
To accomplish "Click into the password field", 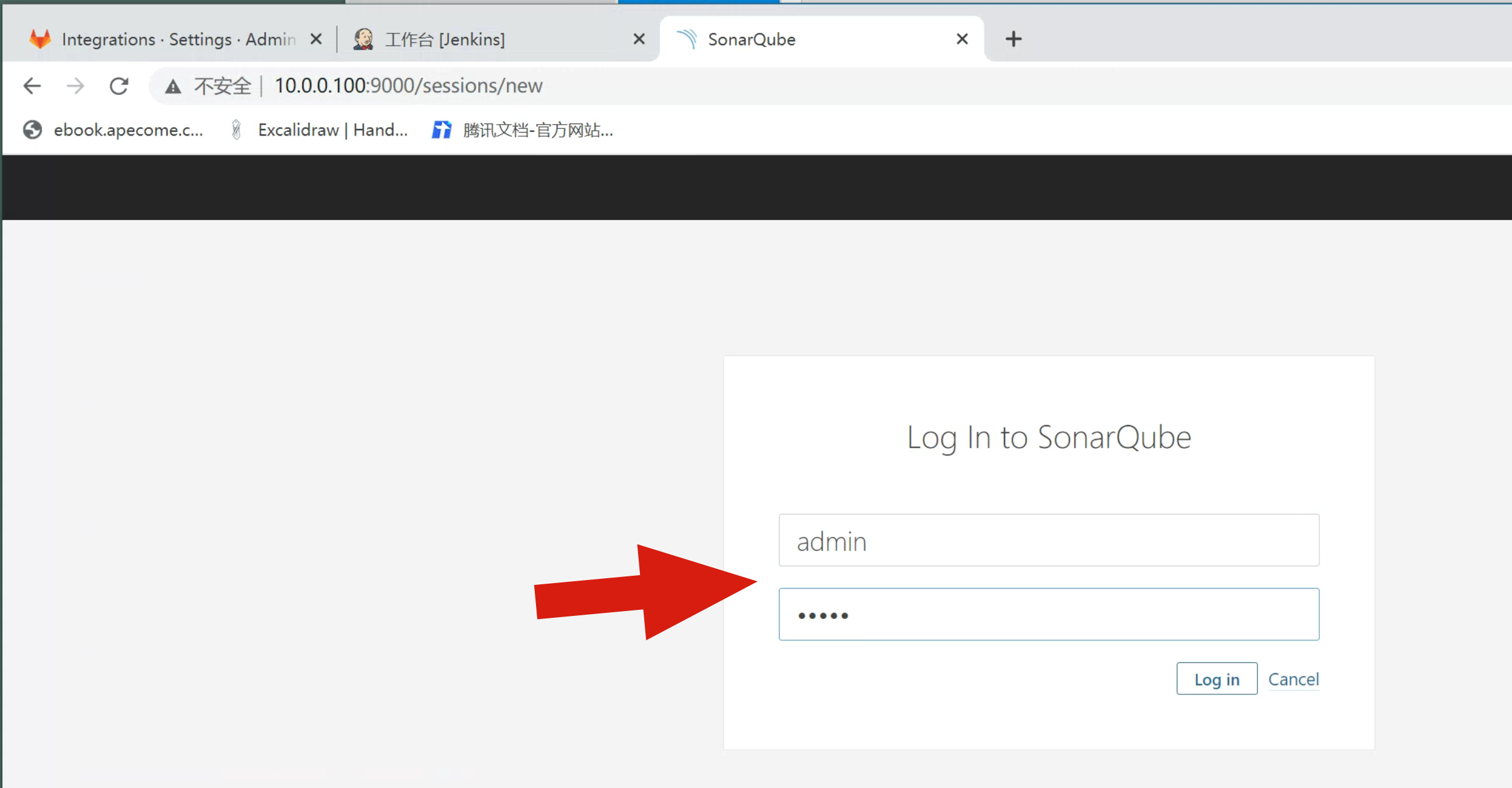I will (x=1048, y=614).
